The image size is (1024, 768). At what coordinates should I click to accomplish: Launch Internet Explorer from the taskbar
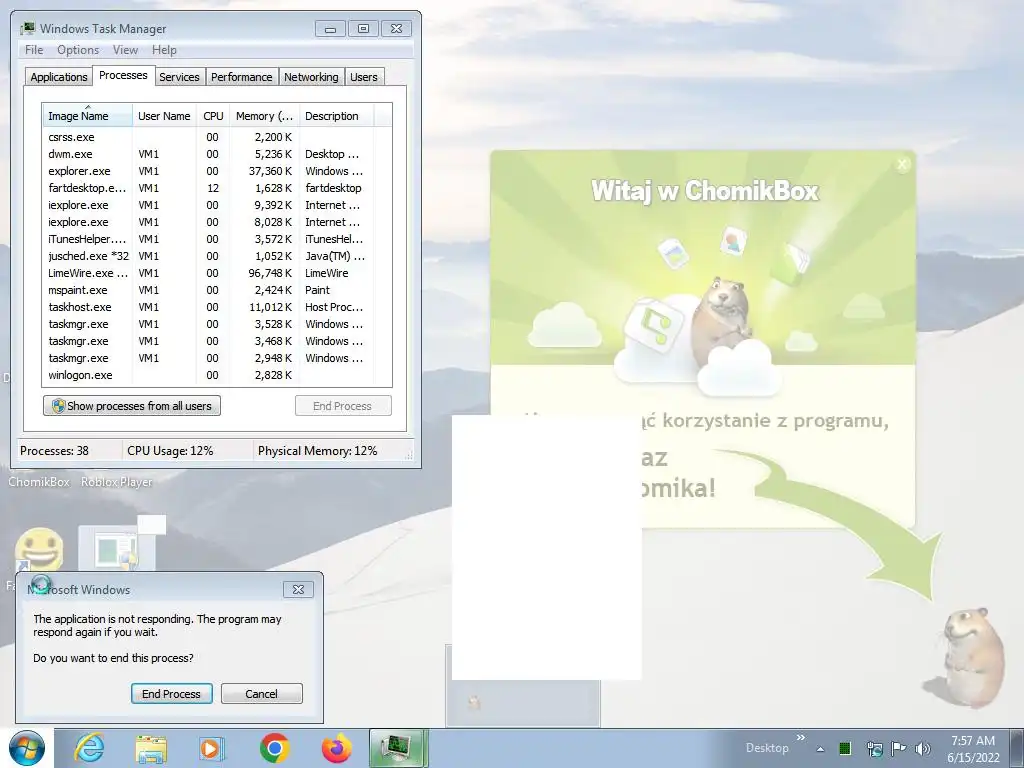[89, 748]
